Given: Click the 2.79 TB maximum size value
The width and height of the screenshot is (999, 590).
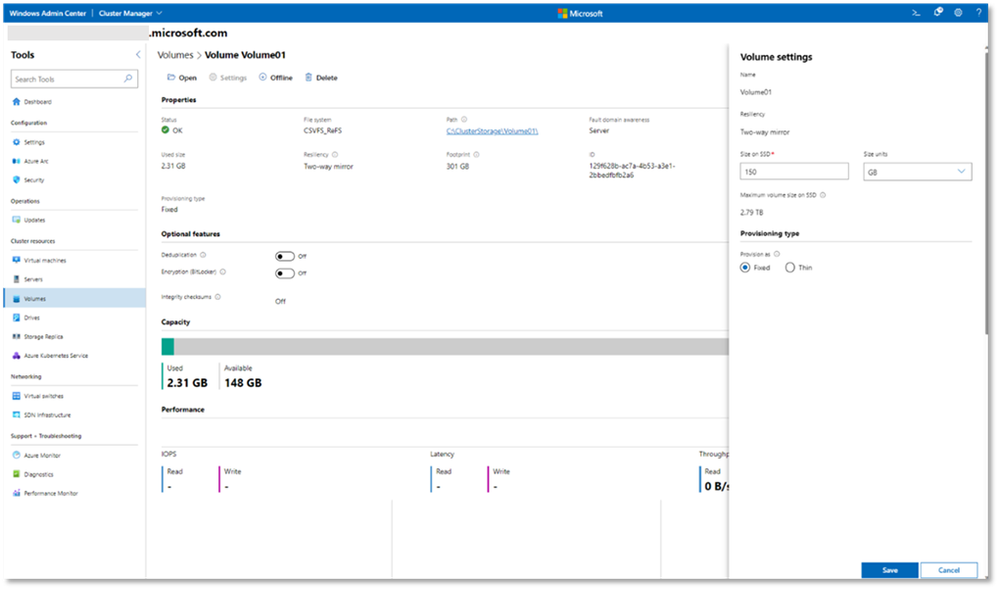Looking at the screenshot, I should (751, 213).
